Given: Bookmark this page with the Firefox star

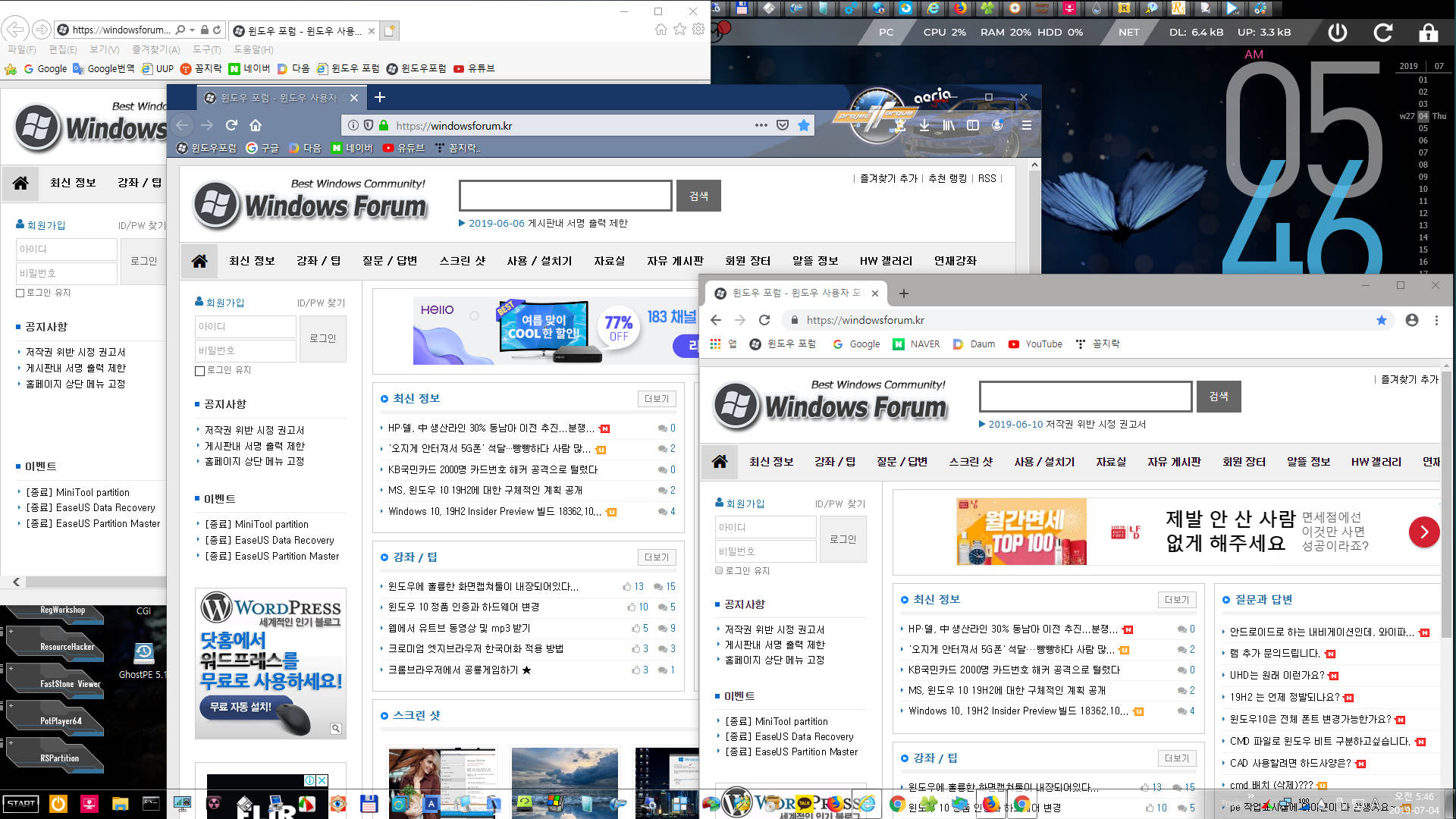Looking at the screenshot, I should point(804,125).
